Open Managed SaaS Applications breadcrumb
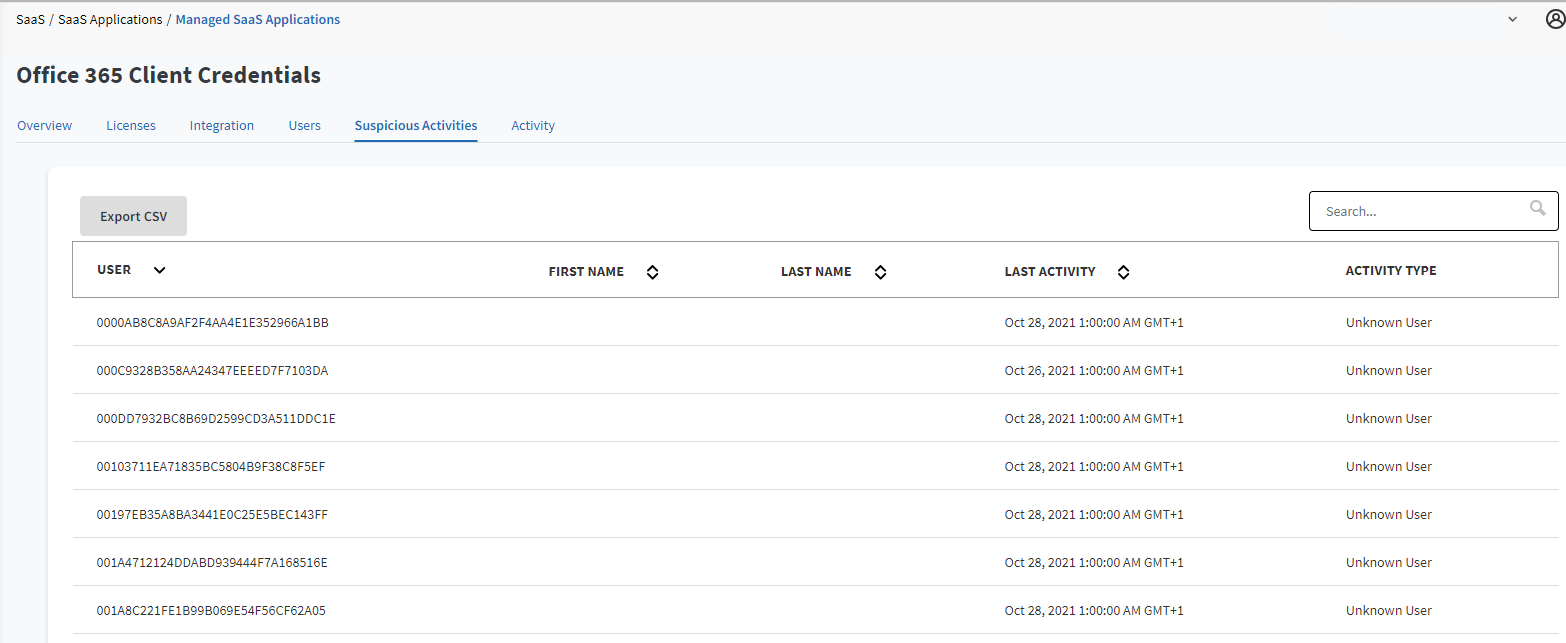This screenshot has width=1566, height=643. pyautogui.click(x=258, y=19)
